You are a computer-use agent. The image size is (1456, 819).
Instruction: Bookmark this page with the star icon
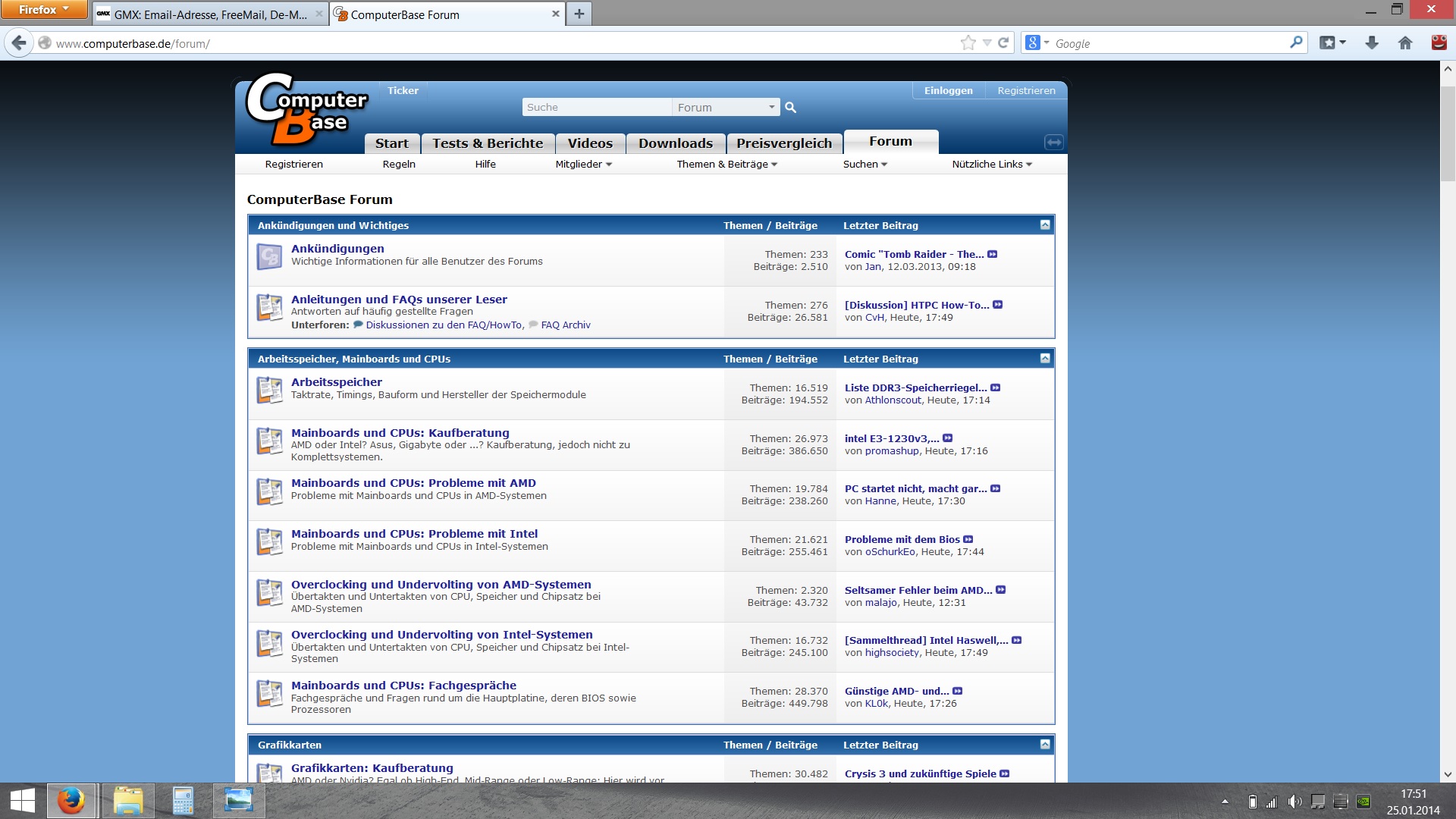(968, 43)
